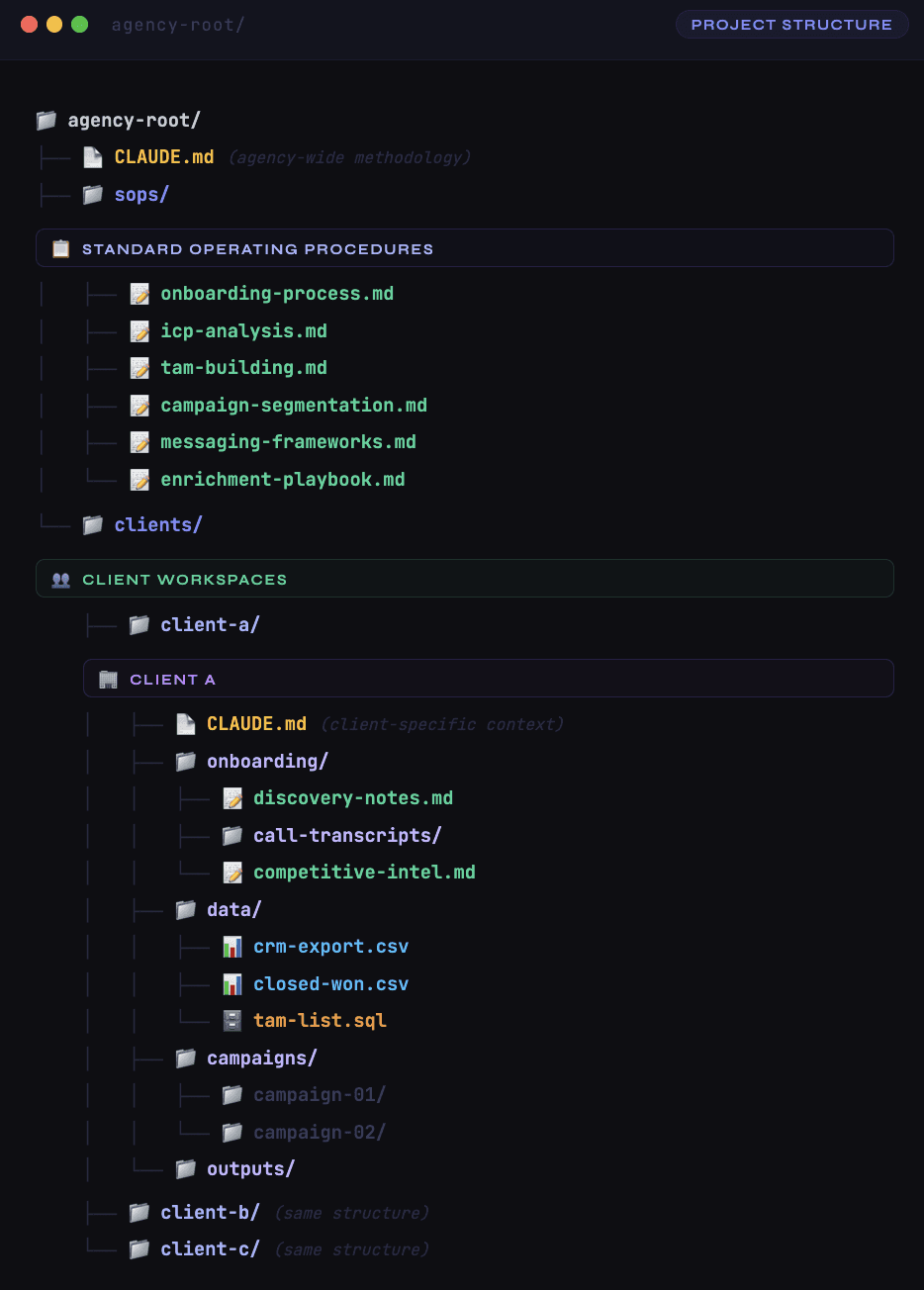Screen dimensions: 924x1290
Task: Click the people icon on Client Workspaces banner
Action: point(60,579)
